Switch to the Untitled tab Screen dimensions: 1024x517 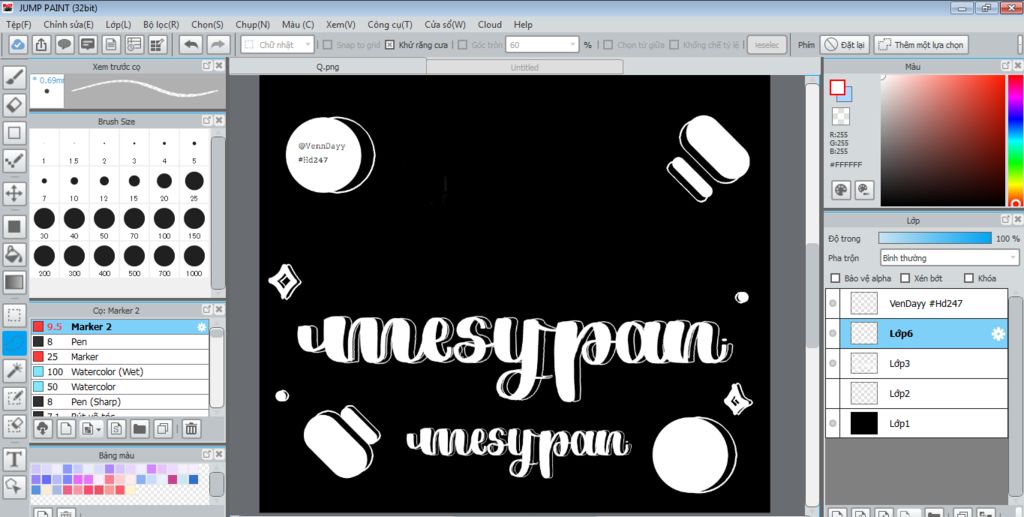click(x=525, y=67)
